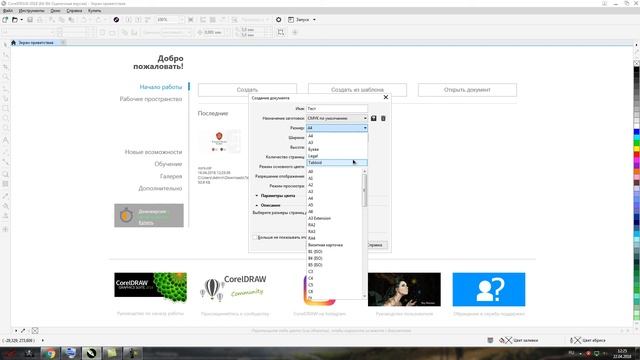Go to 'Начало работы' section

coord(161,87)
